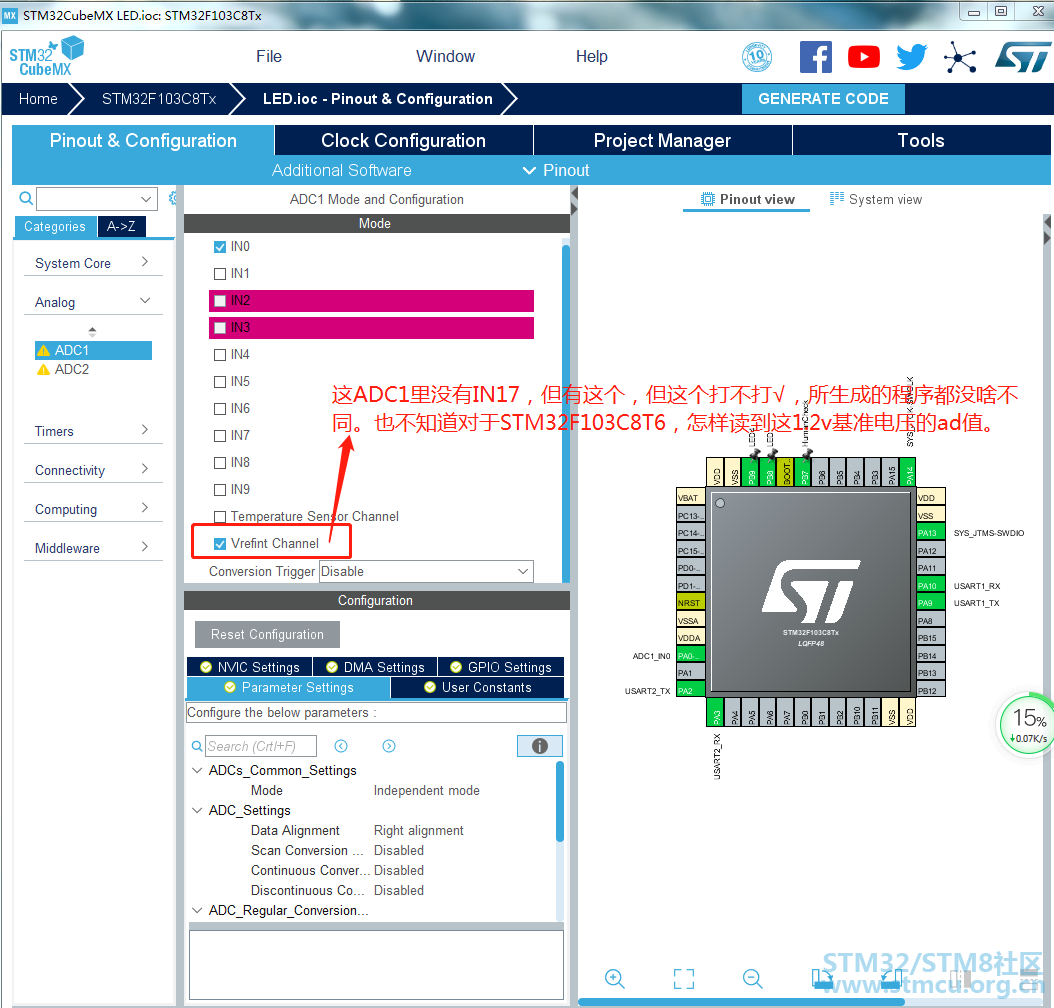Open ST Twitter page icon

click(911, 57)
